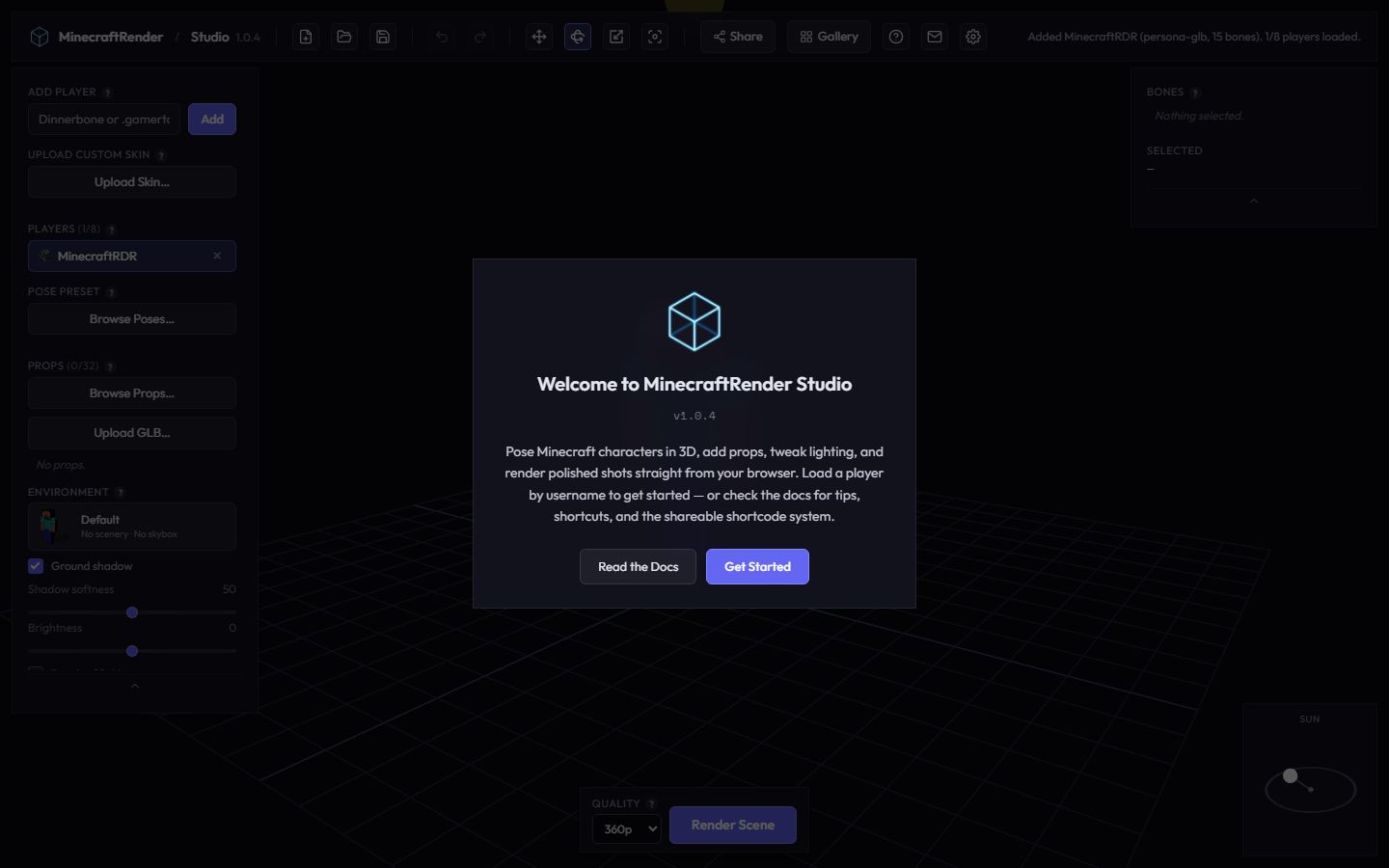Click the focus camera icon
Viewport: 1389px width, 868px height.
[655, 37]
